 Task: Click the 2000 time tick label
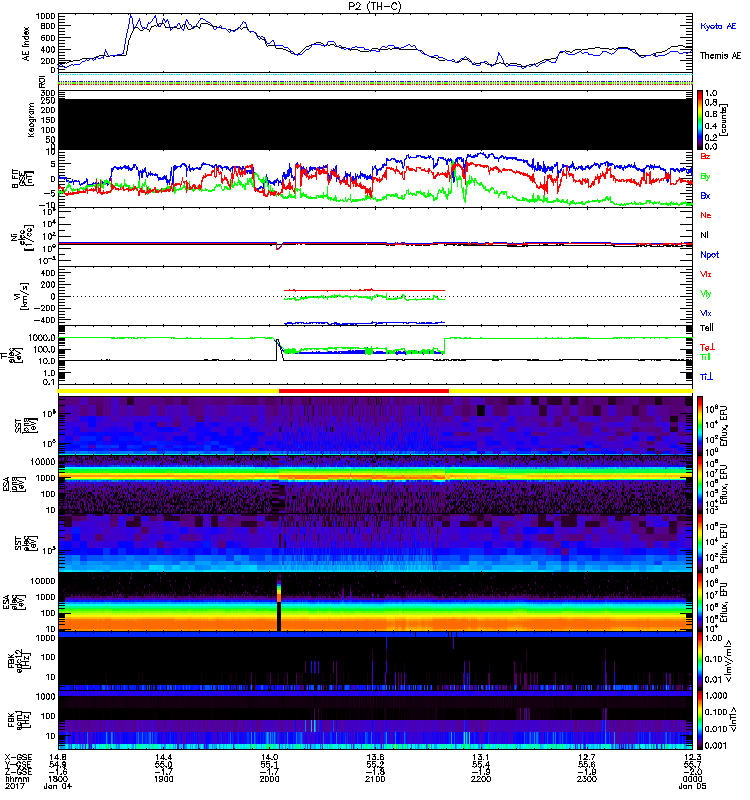pos(269,779)
